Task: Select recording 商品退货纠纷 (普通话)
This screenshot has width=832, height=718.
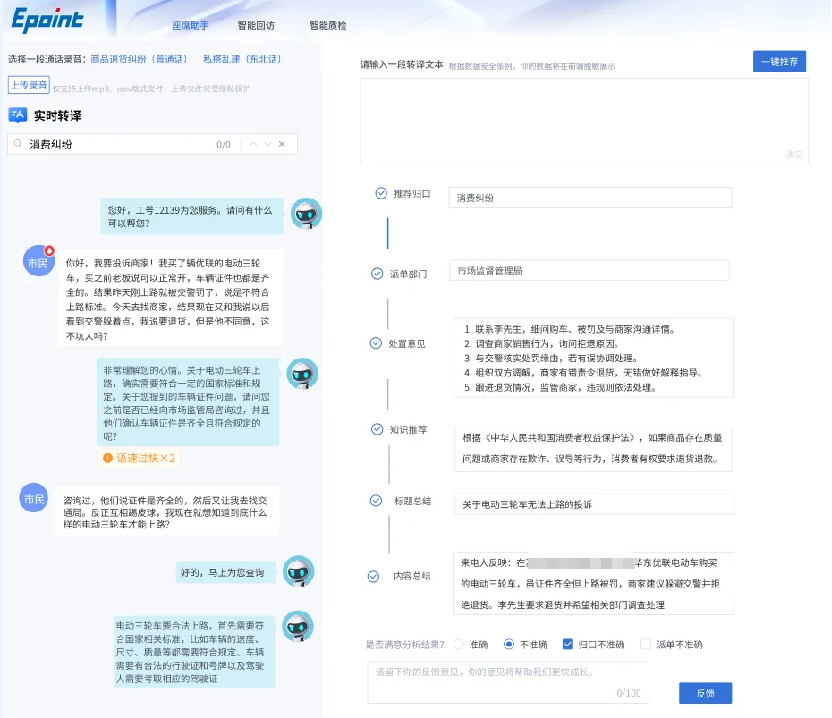Action: (x=138, y=59)
